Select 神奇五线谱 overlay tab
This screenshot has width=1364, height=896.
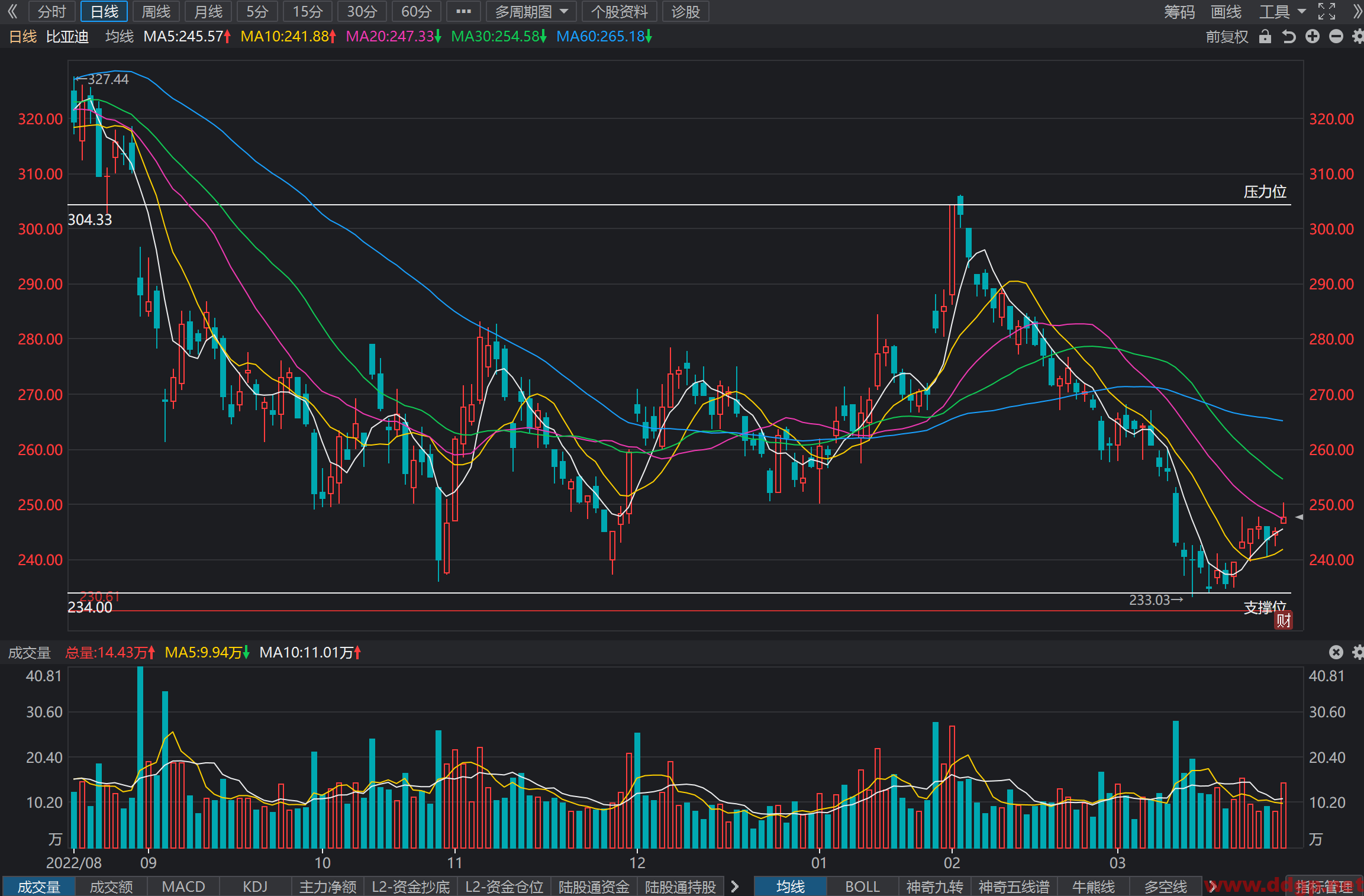click(x=1014, y=887)
